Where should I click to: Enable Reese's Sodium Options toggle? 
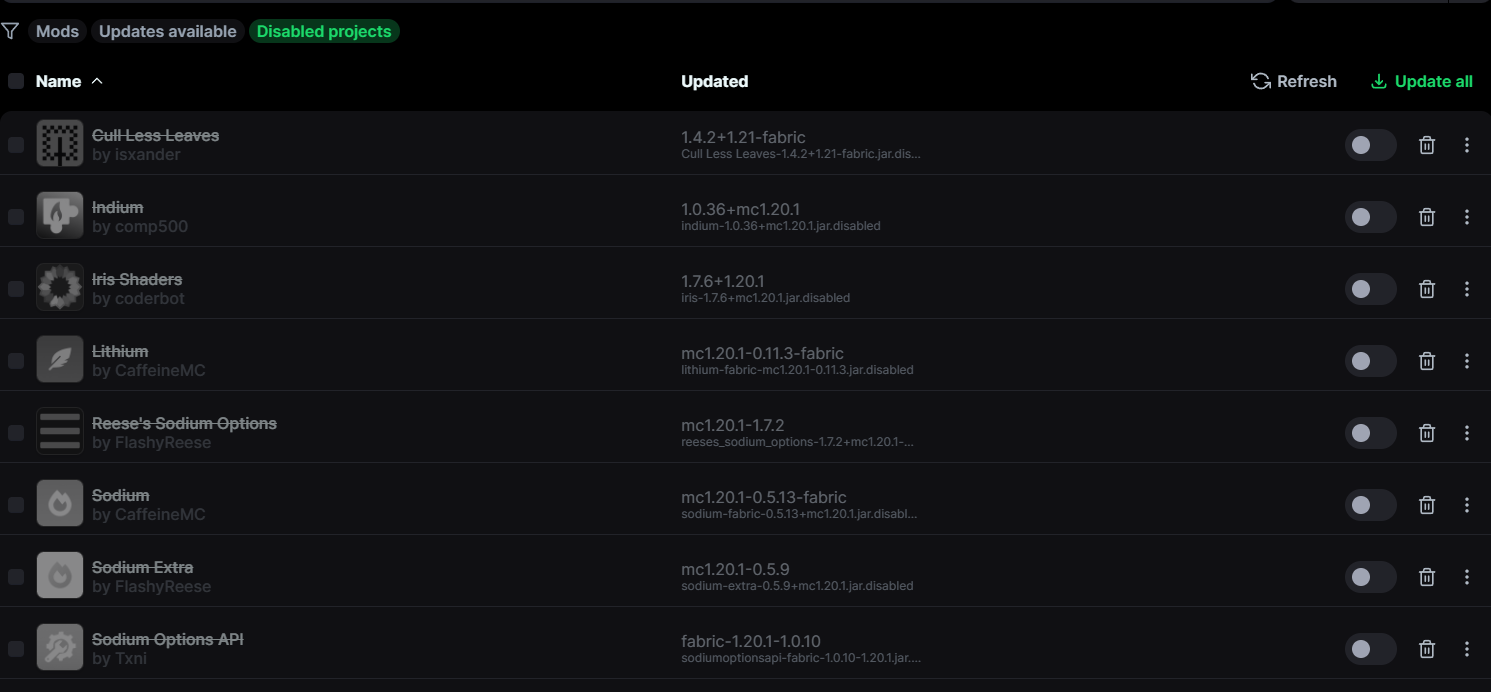[1370, 433]
